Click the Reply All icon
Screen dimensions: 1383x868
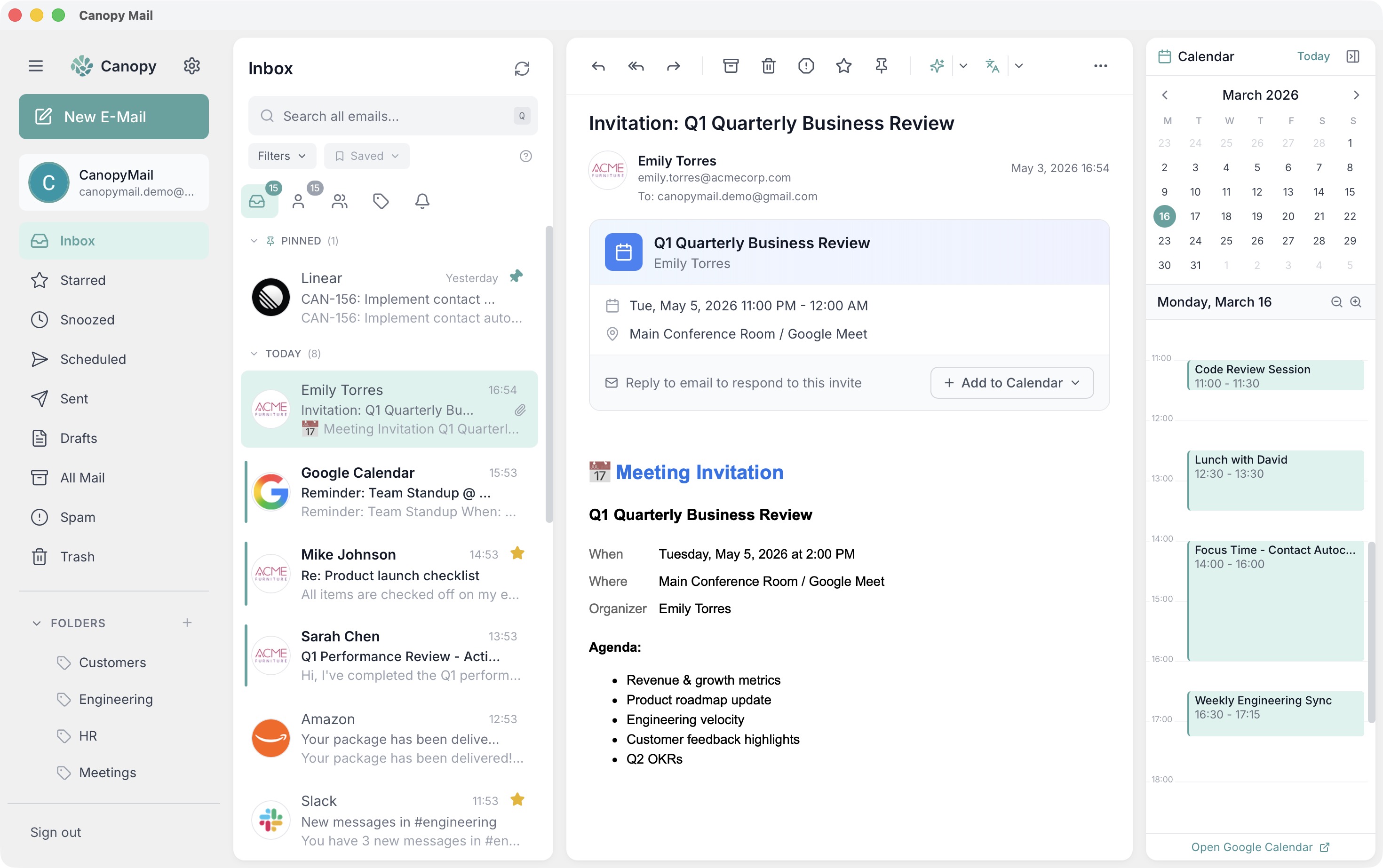[636, 66]
